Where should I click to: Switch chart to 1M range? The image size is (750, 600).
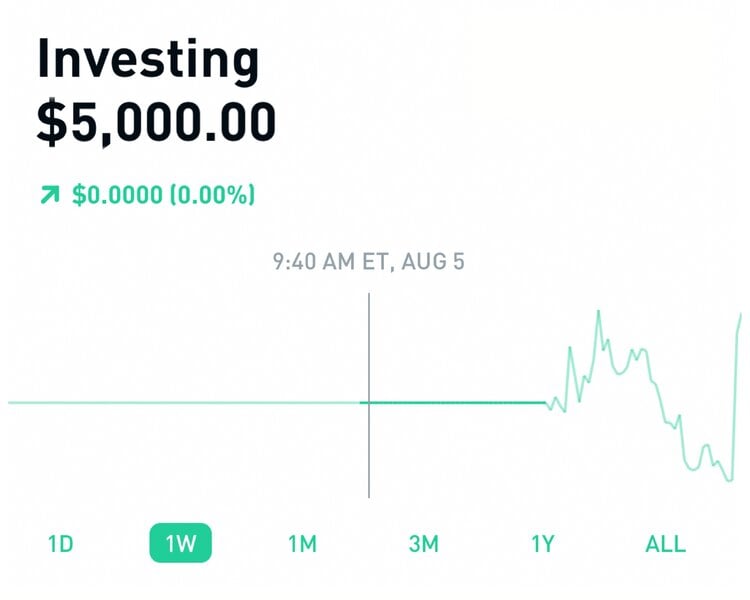(x=302, y=544)
